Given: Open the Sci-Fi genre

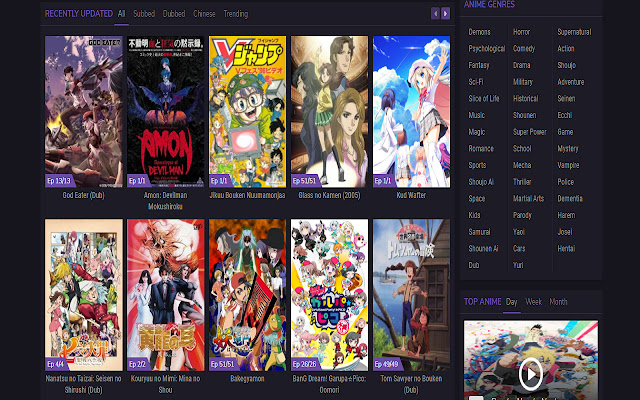Looking at the screenshot, I should [476, 82].
